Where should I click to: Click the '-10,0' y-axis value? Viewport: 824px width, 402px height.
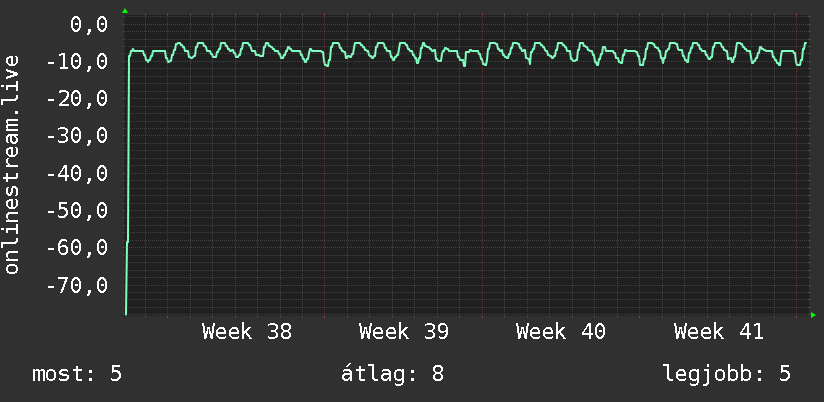[77, 61]
